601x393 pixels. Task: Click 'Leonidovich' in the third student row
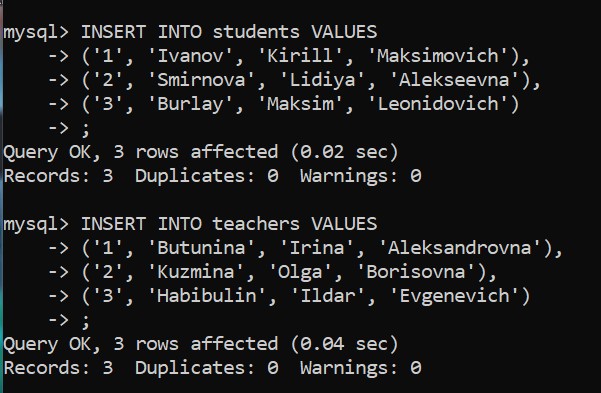438,104
